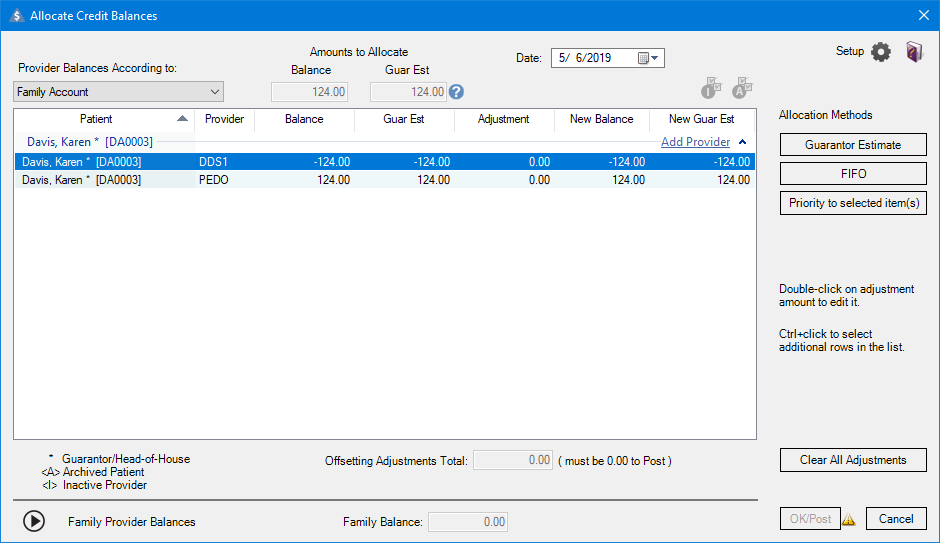
Task: Click the blue question mark help icon
Action: [457, 92]
